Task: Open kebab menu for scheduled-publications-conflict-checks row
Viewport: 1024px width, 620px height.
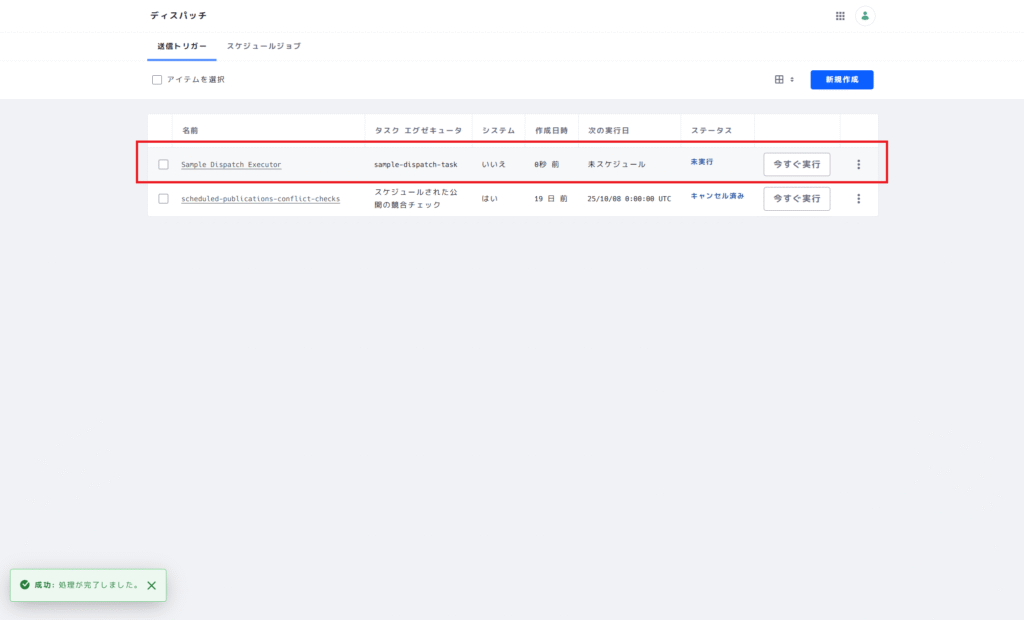Action: 858,199
